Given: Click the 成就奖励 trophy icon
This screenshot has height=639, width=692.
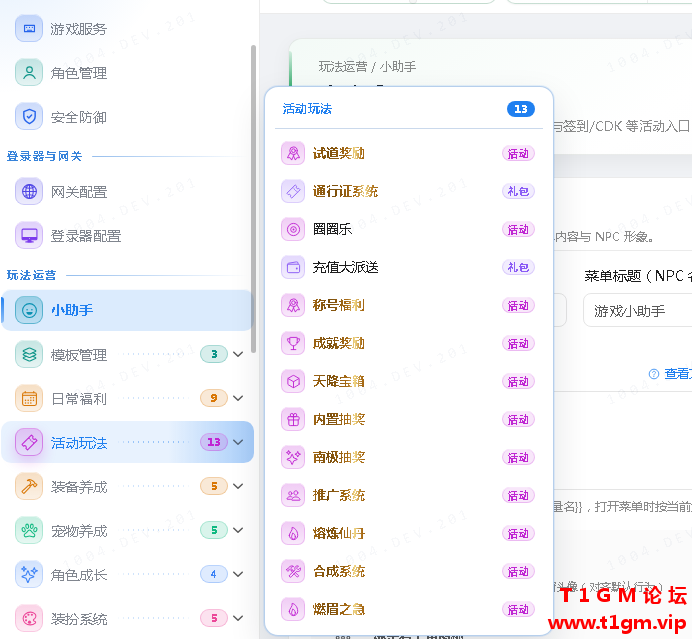Looking at the screenshot, I should click(293, 343).
